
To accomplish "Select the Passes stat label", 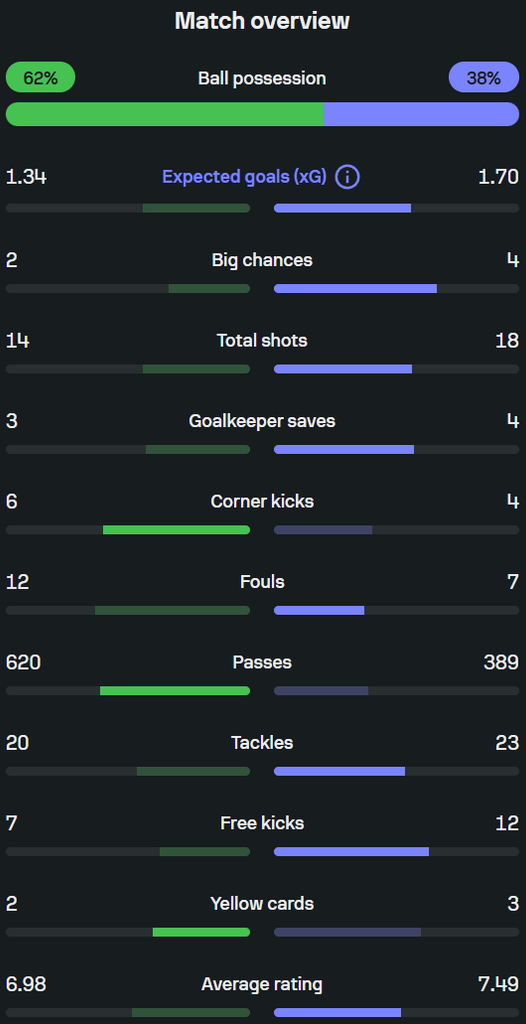I will point(262,662).
